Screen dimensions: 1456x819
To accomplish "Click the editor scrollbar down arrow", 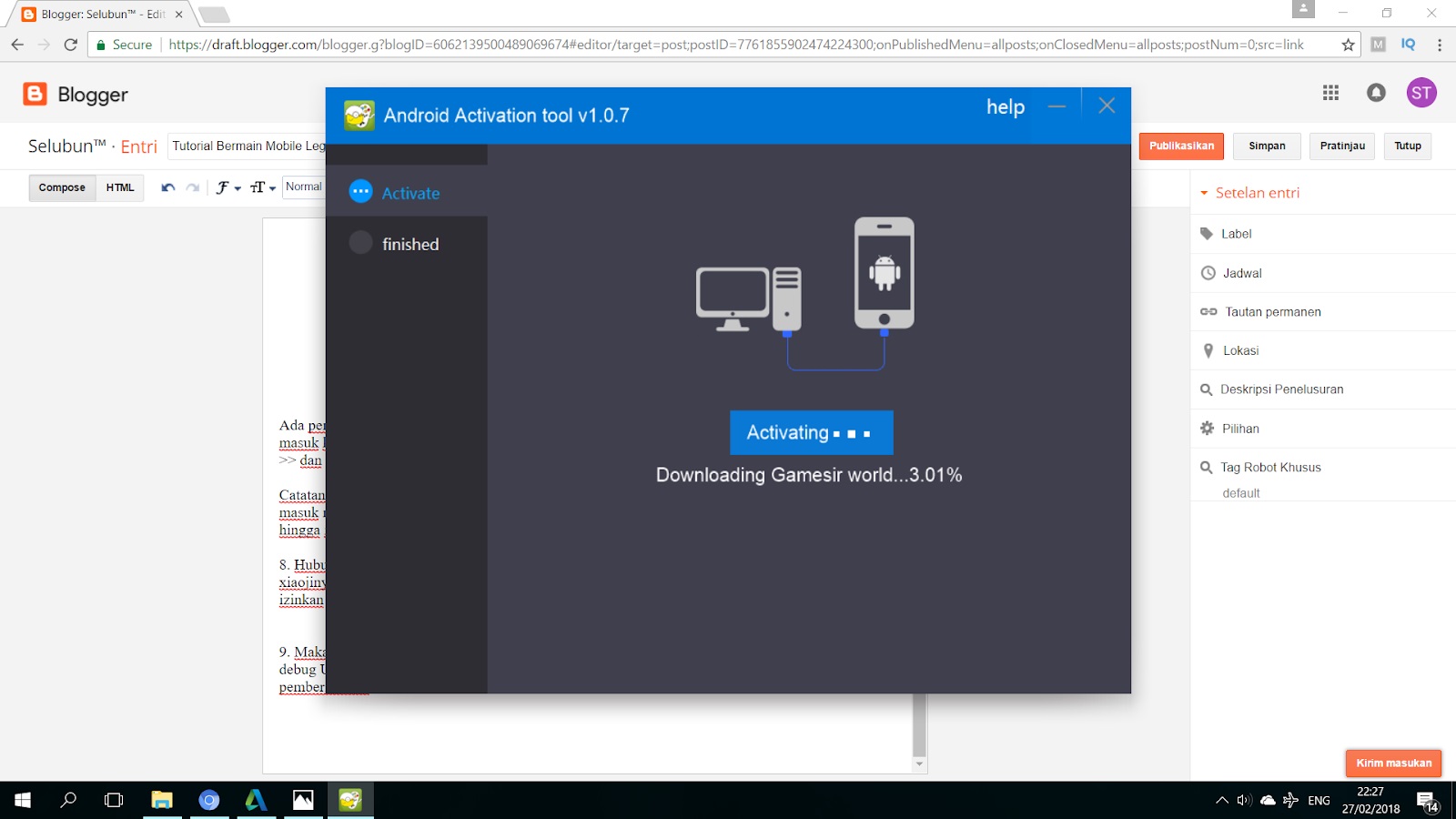I will coord(919,764).
